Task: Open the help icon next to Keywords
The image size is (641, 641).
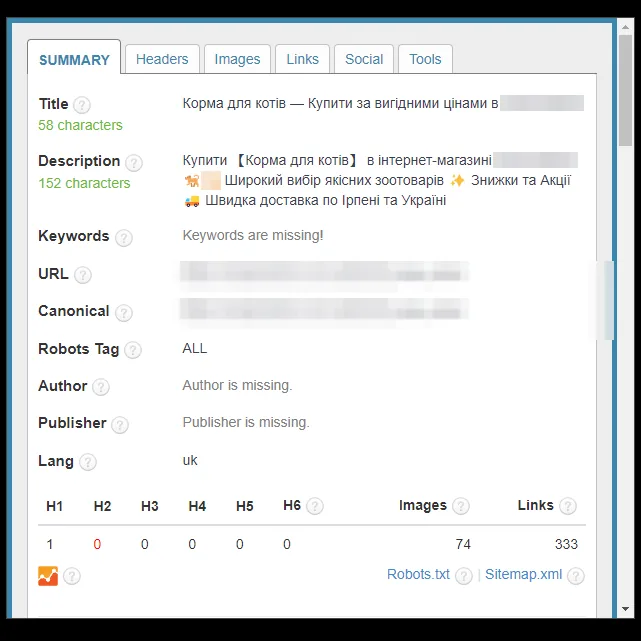Action: pyautogui.click(x=123, y=238)
